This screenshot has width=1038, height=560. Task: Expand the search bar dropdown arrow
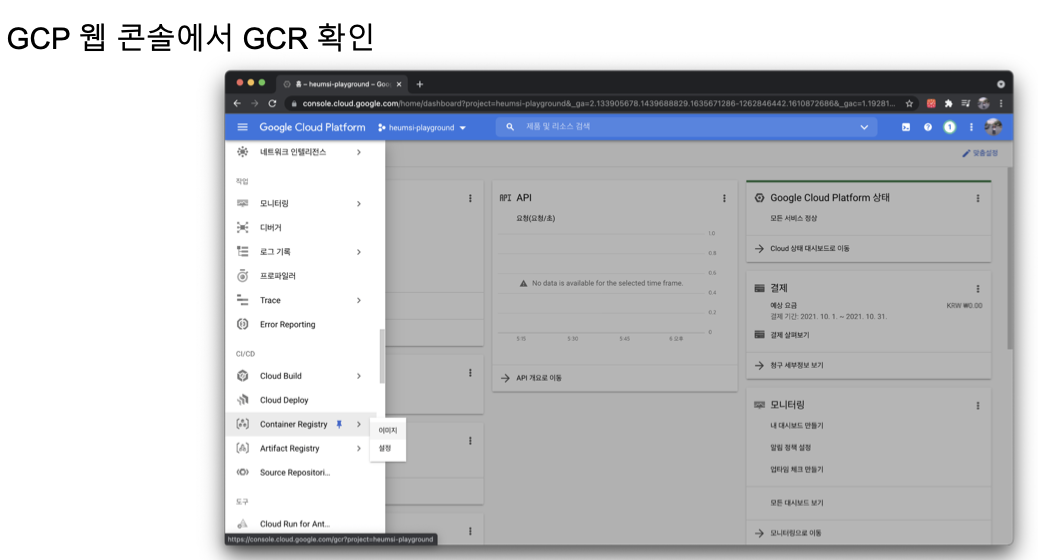(x=864, y=127)
